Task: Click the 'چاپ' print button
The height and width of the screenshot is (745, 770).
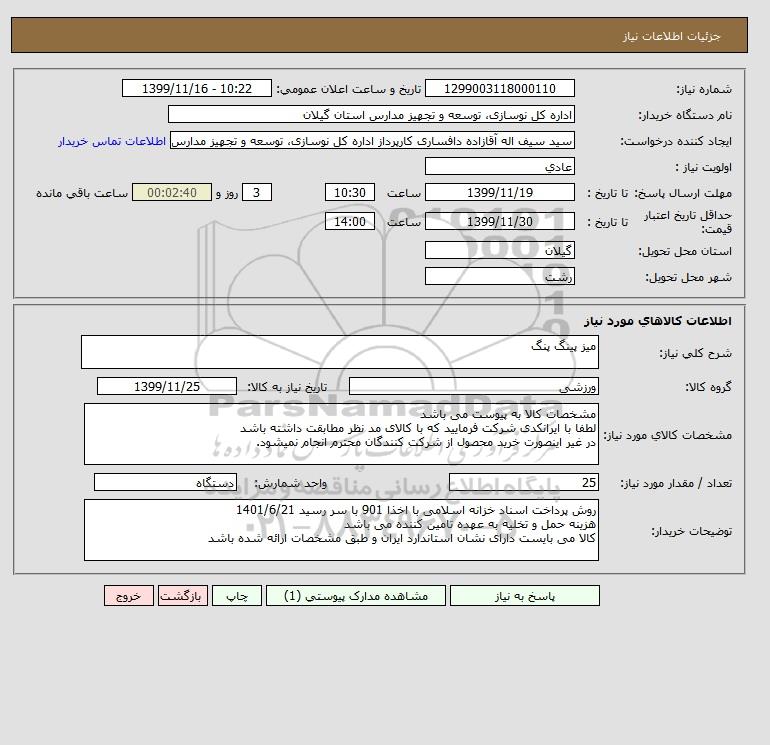Action: point(237,596)
